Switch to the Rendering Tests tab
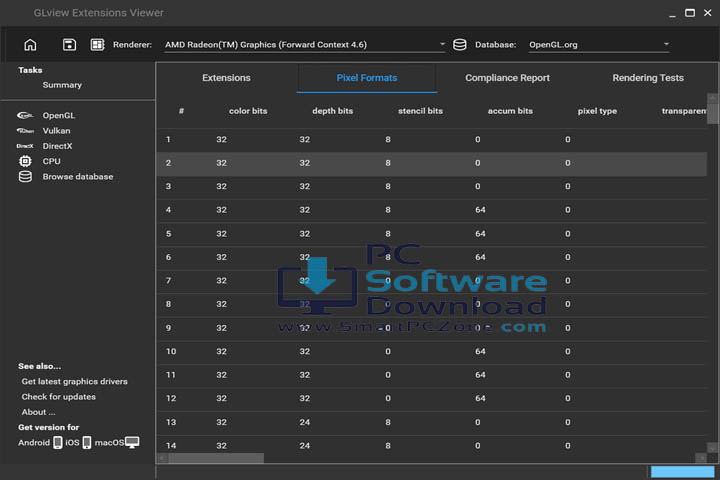720x480 pixels. pos(648,78)
